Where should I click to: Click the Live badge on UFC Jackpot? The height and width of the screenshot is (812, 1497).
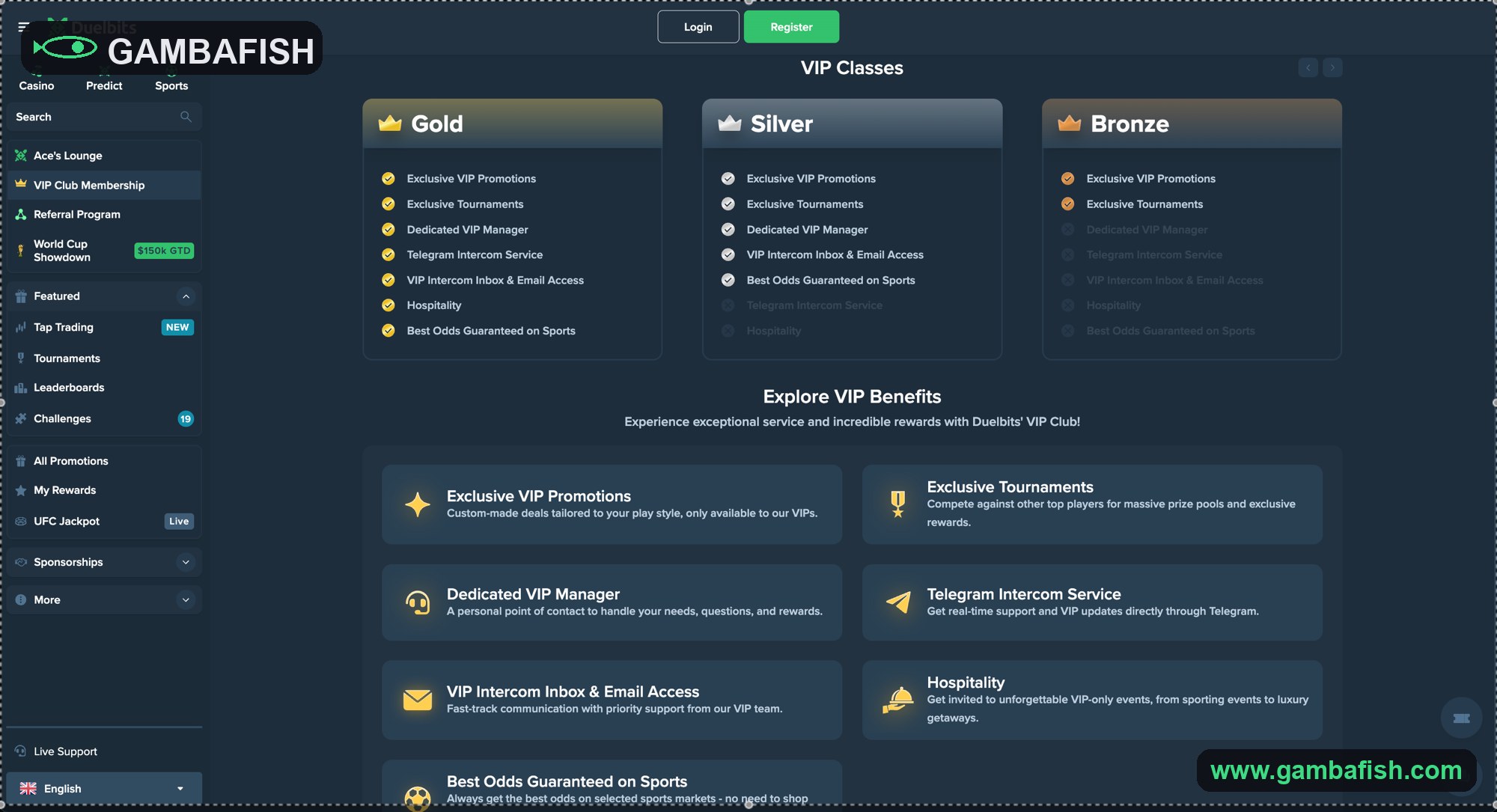[179, 521]
